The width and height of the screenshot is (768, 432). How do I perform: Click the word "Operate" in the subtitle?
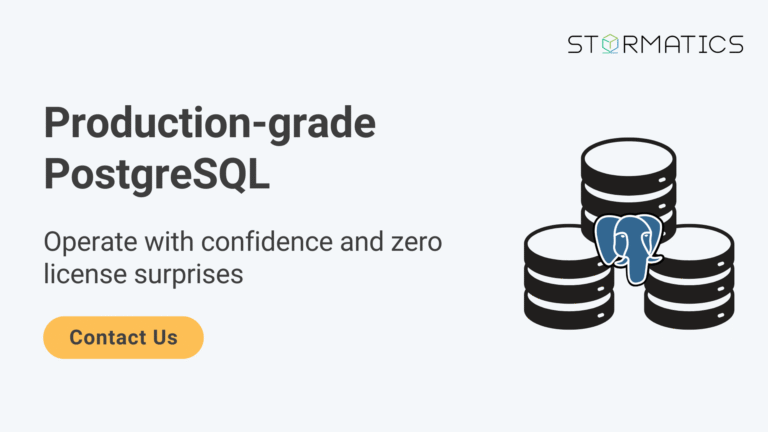coord(88,242)
